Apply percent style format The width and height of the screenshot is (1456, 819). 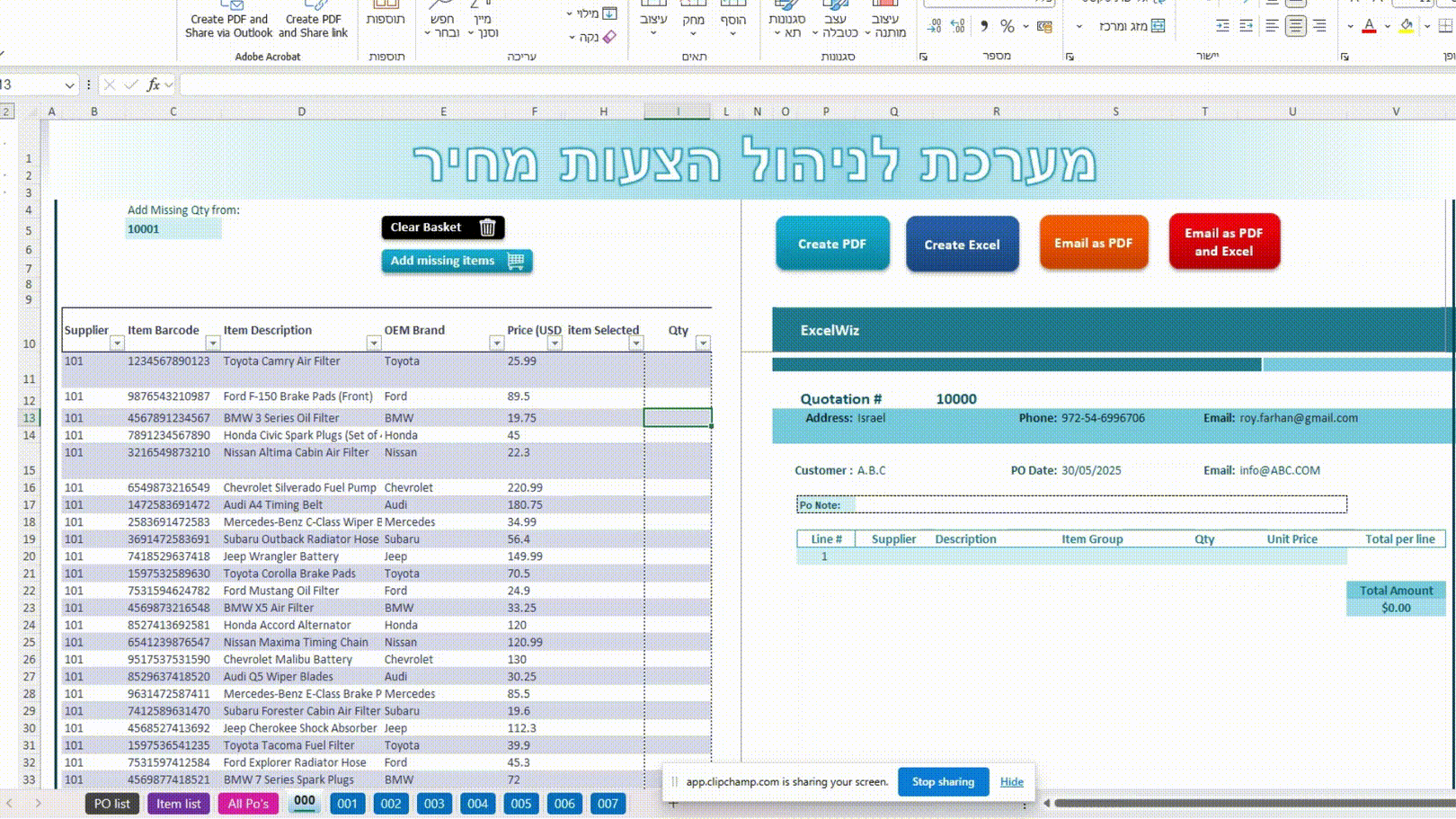tap(1008, 26)
